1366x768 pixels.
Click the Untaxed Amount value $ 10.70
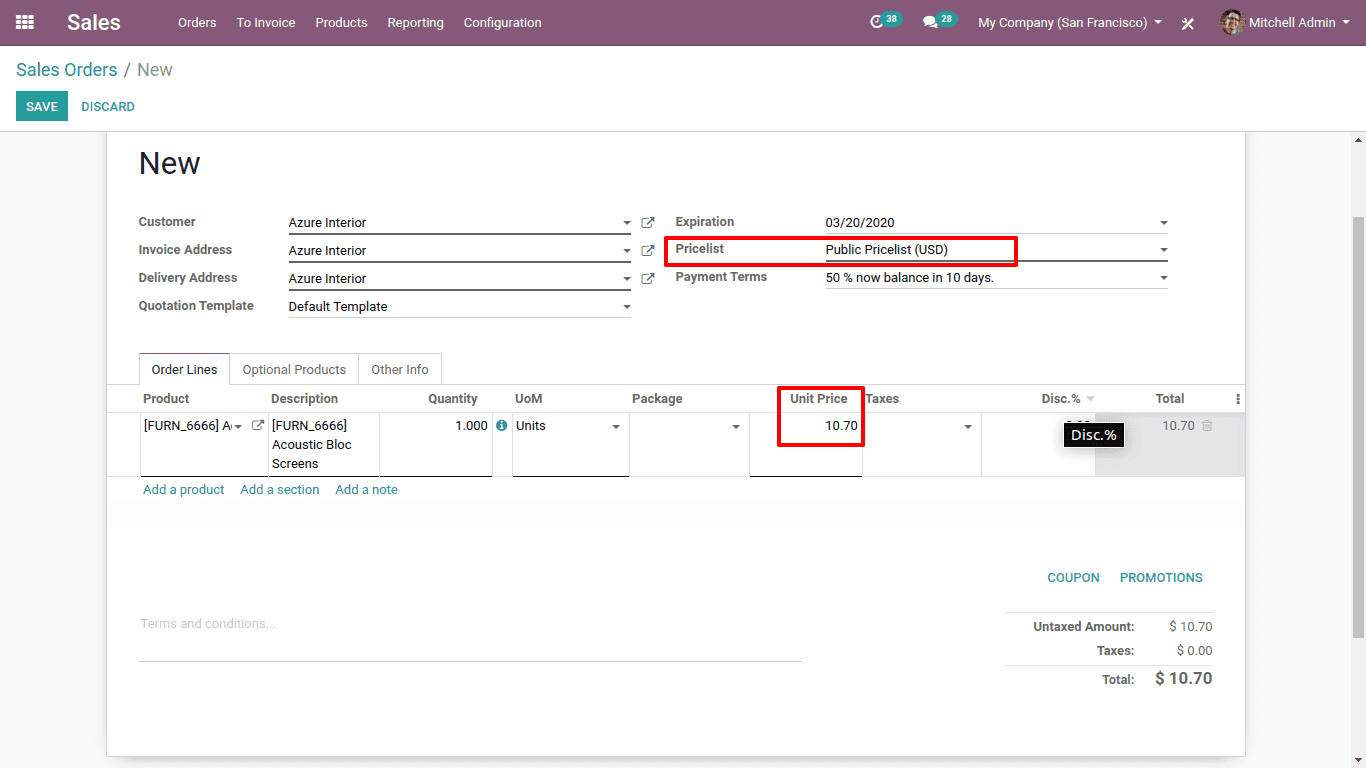pos(1191,627)
